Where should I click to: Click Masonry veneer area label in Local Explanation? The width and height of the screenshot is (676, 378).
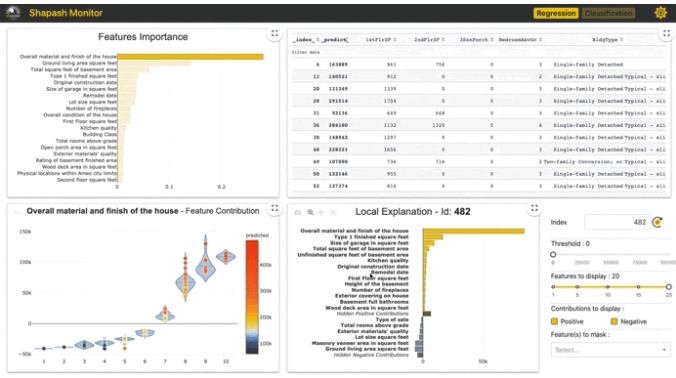360,343
